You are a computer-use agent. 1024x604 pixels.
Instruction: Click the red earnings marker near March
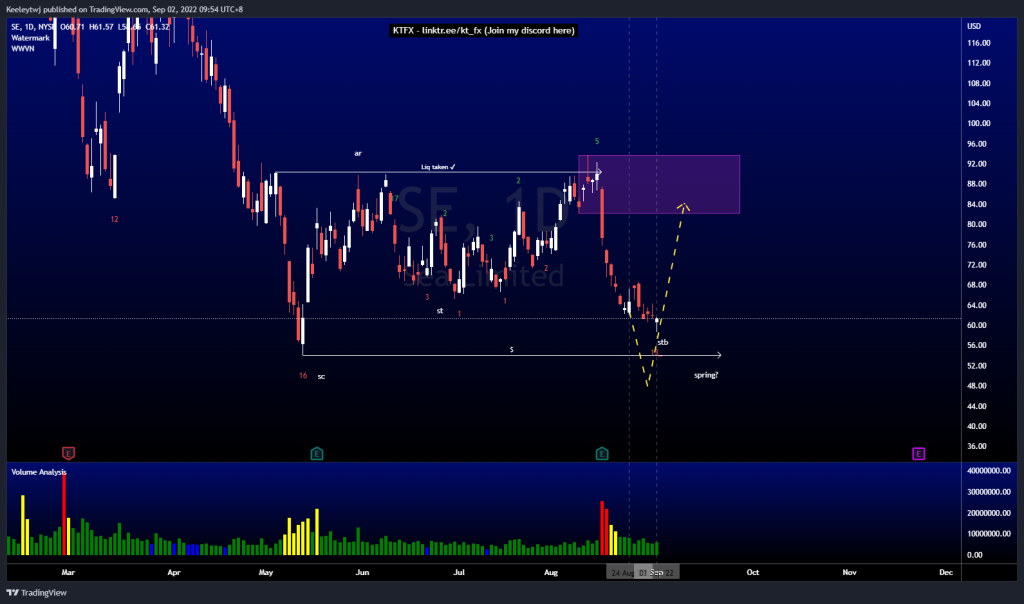tap(67, 453)
